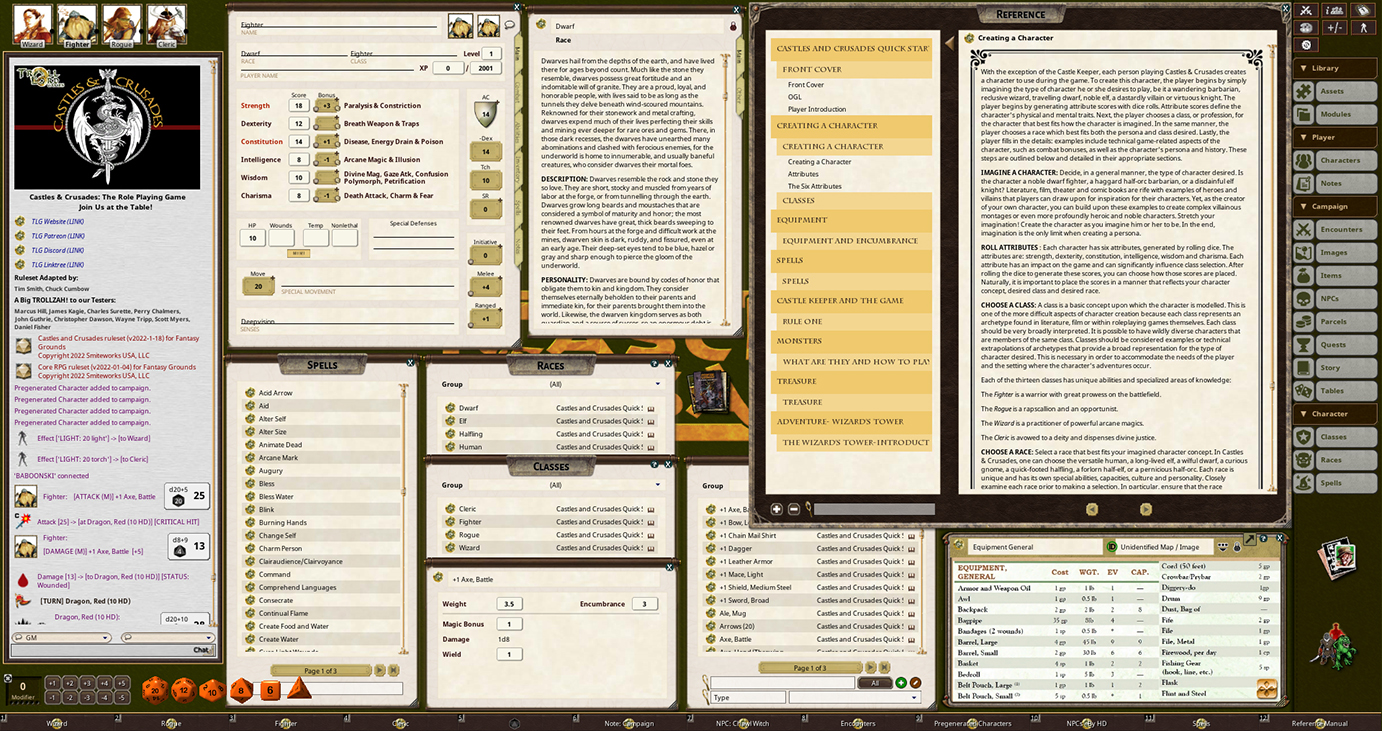This screenshot has width=1382, height=731.
Task: Open the Items bag icon
Action: [x=1304, y=275]
